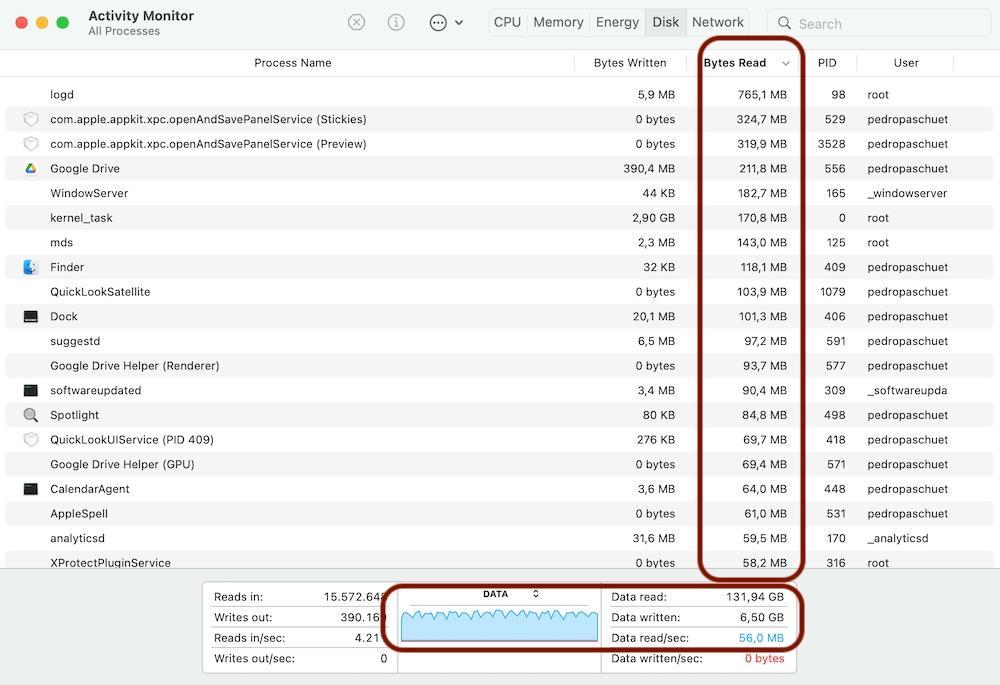Click the All Processes subtitle
Image resolution: width=1000 pixels, height=685 pixels.
(x=124, y=31)
